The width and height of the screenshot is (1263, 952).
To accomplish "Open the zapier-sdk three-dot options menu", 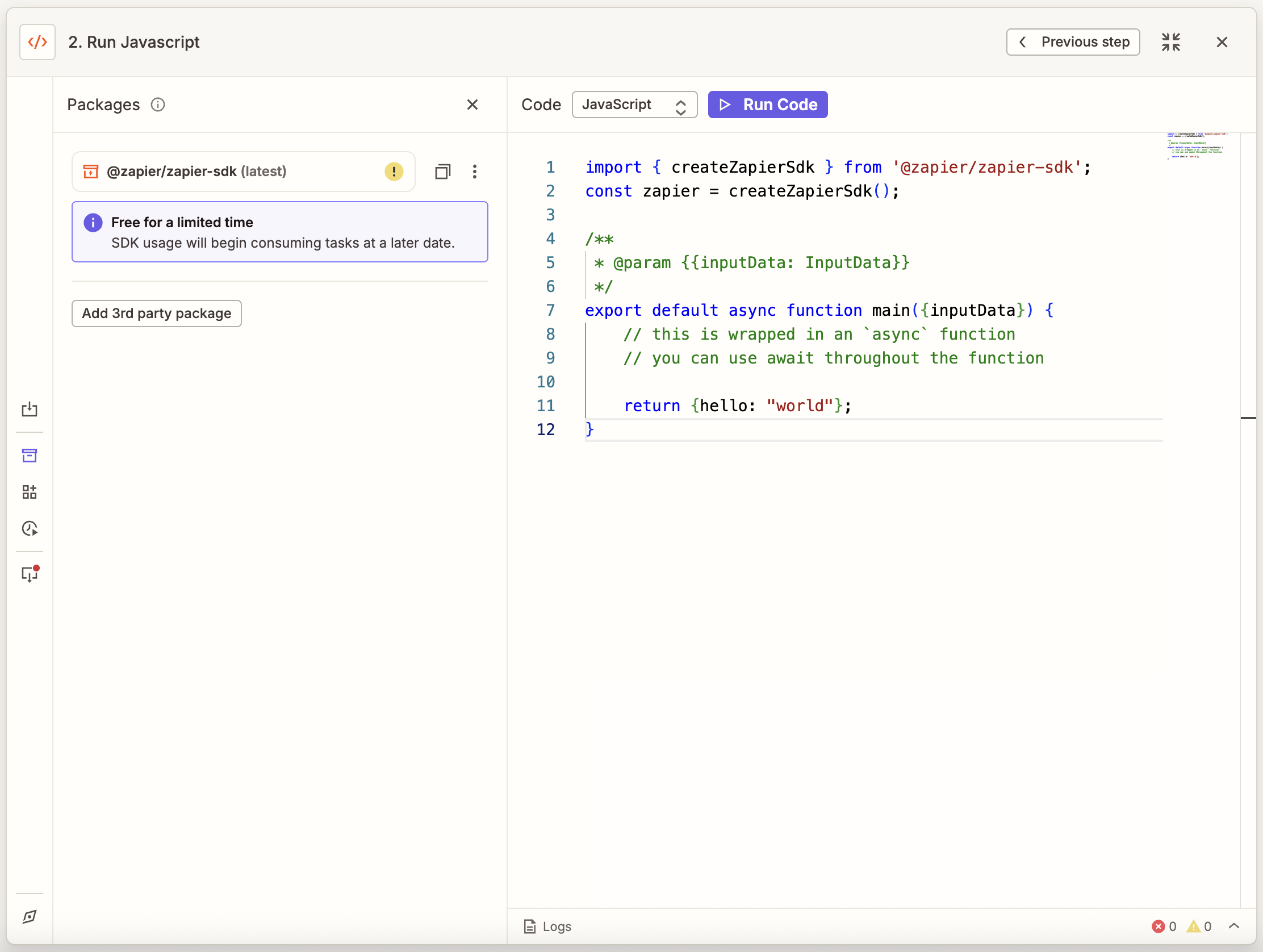I will (474, 172).
